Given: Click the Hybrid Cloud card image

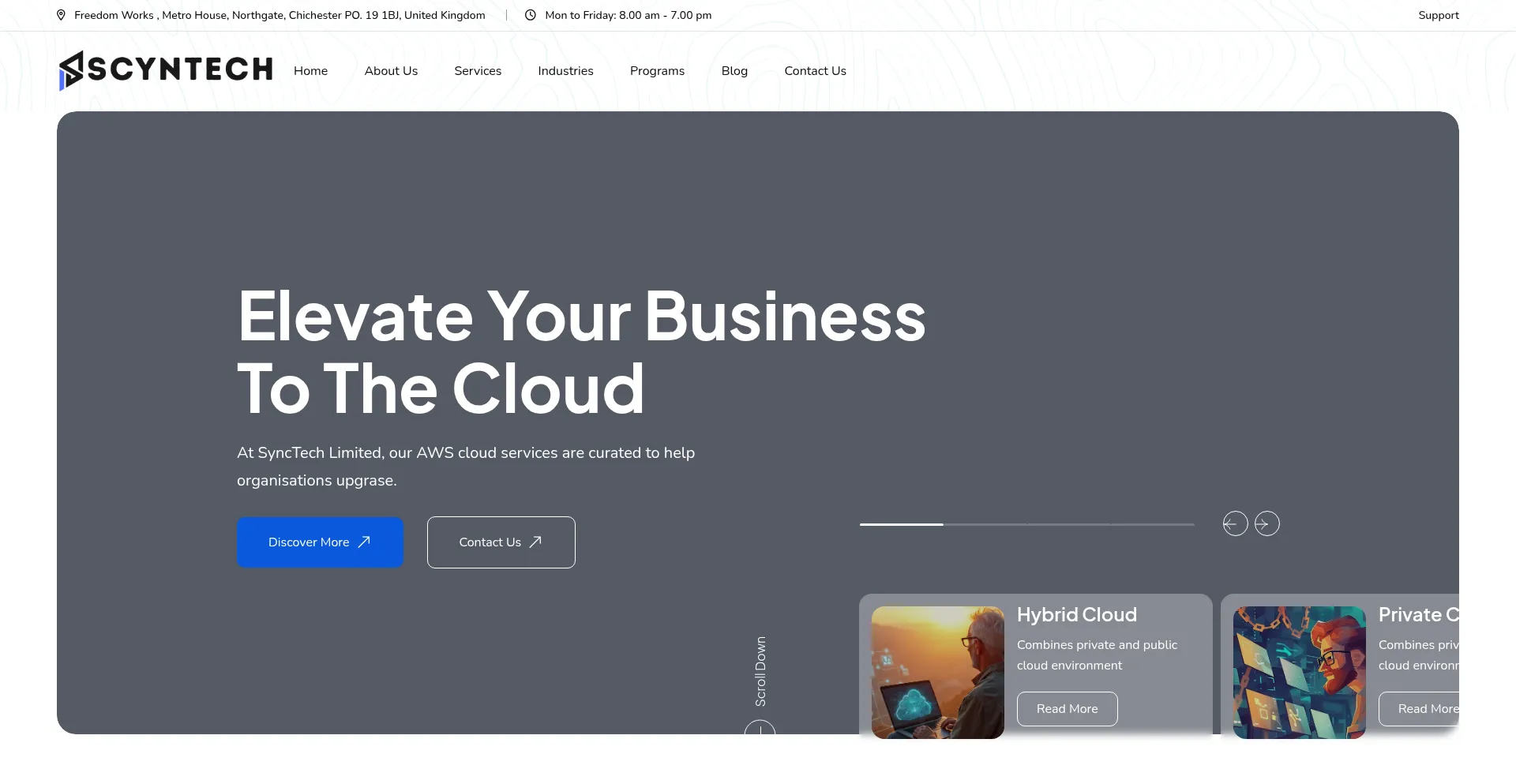Looking at the screenshot, I should click(936, 672).
